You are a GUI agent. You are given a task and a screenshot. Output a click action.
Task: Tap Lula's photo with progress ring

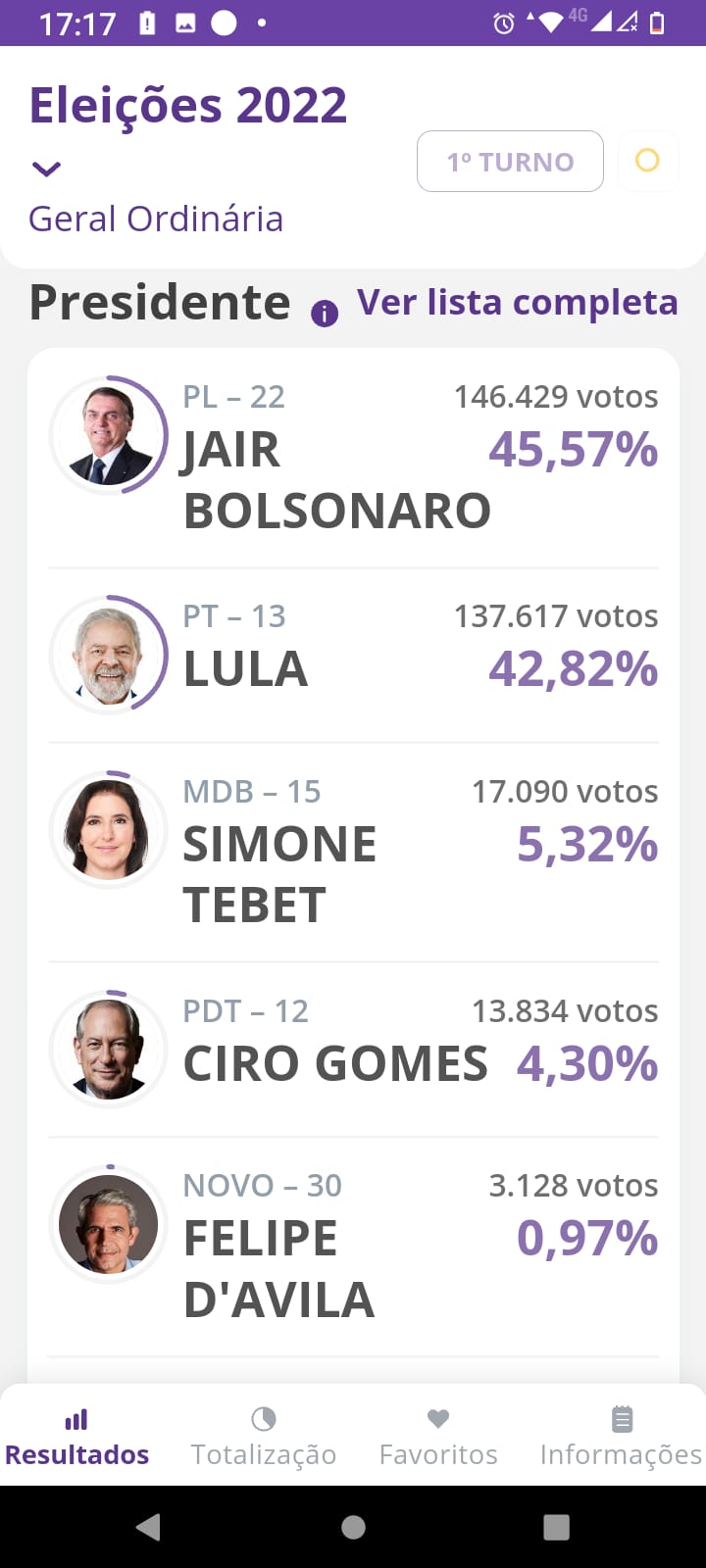[109, 654]
